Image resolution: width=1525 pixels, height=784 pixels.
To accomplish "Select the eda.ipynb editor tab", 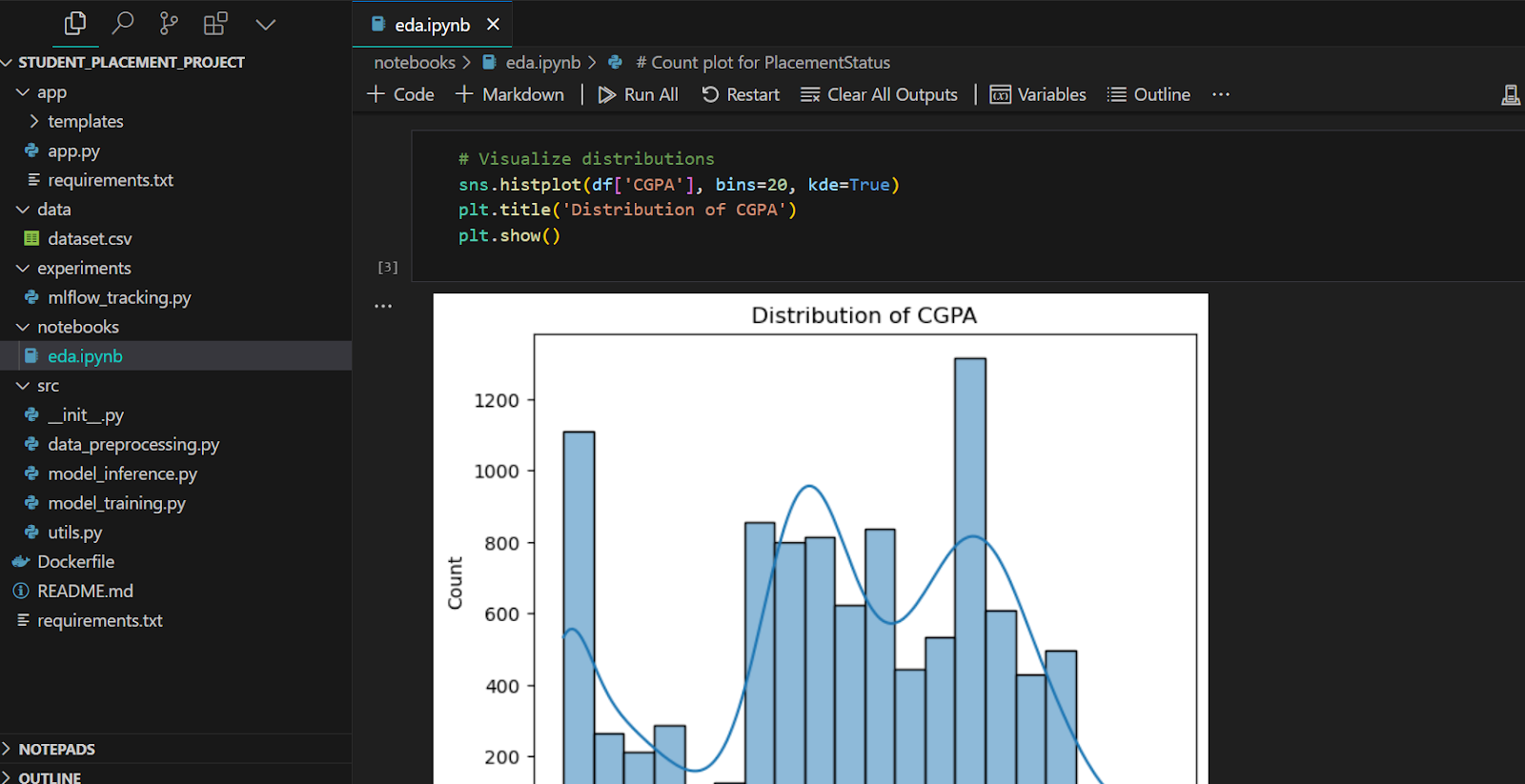I will [433, 25].
